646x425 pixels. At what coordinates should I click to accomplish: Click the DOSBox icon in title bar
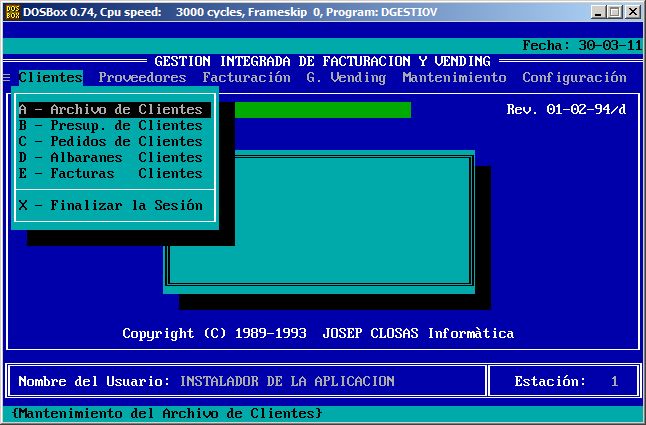[x=12, y=11]
